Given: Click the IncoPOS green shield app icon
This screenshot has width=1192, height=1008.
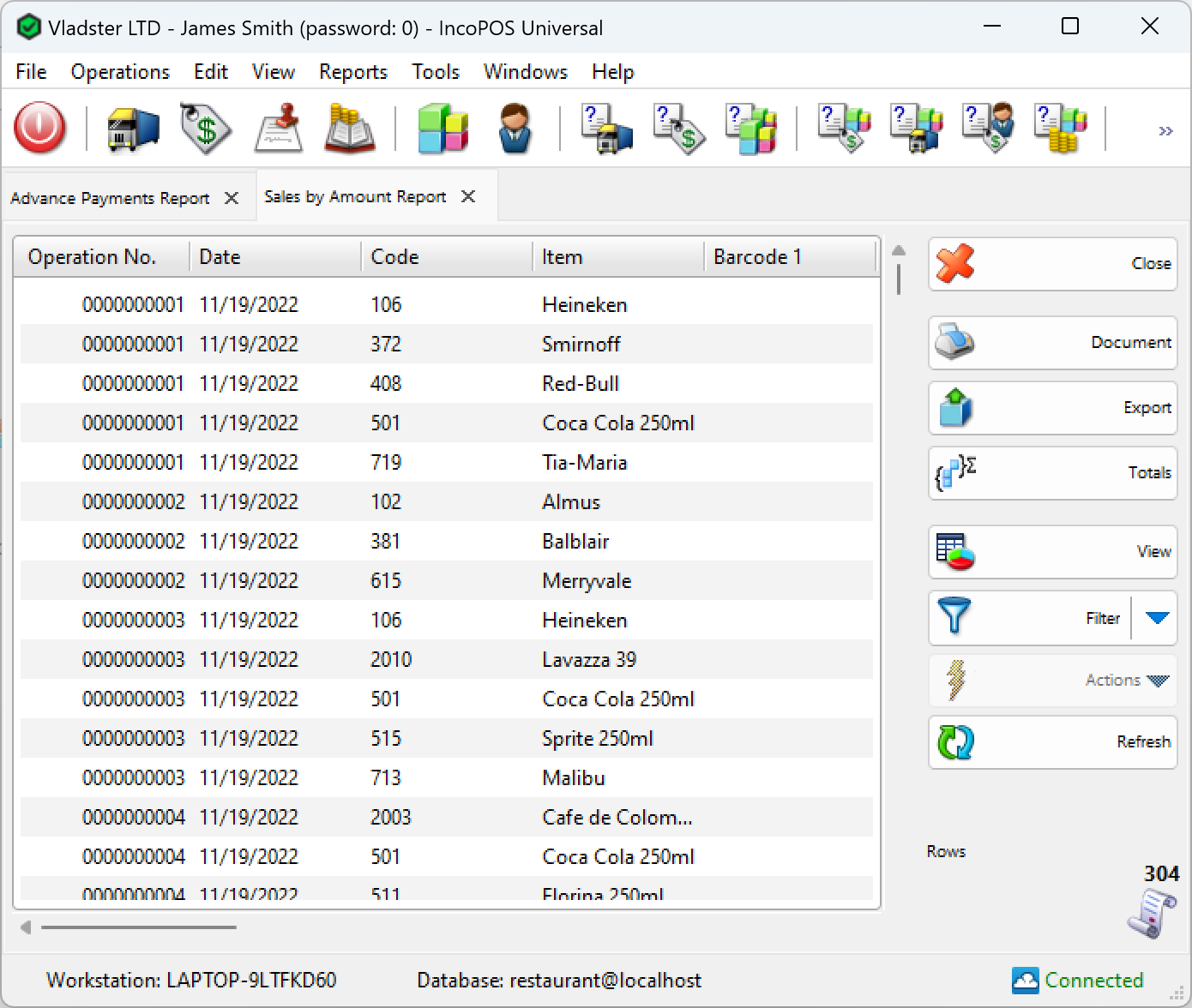Looking at the screenshot, I should click(x=29, y=27).
